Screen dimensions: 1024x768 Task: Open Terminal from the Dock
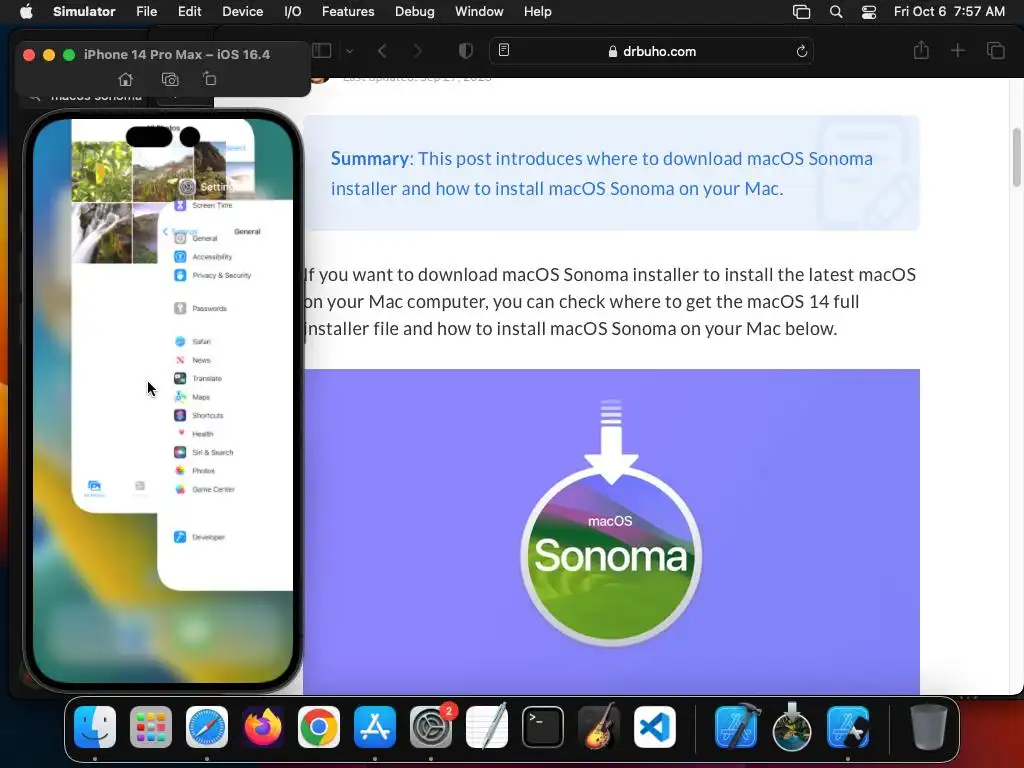click(543, 727)
